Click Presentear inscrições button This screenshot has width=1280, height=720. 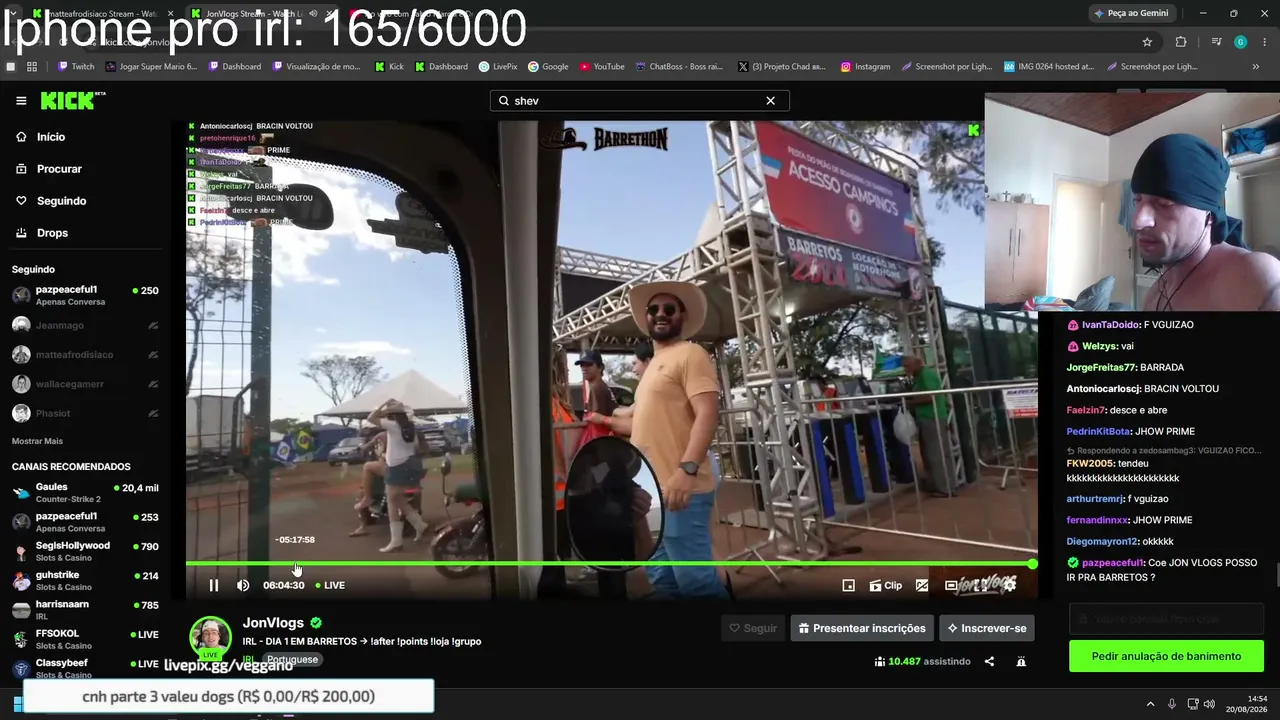coord(862,628)
